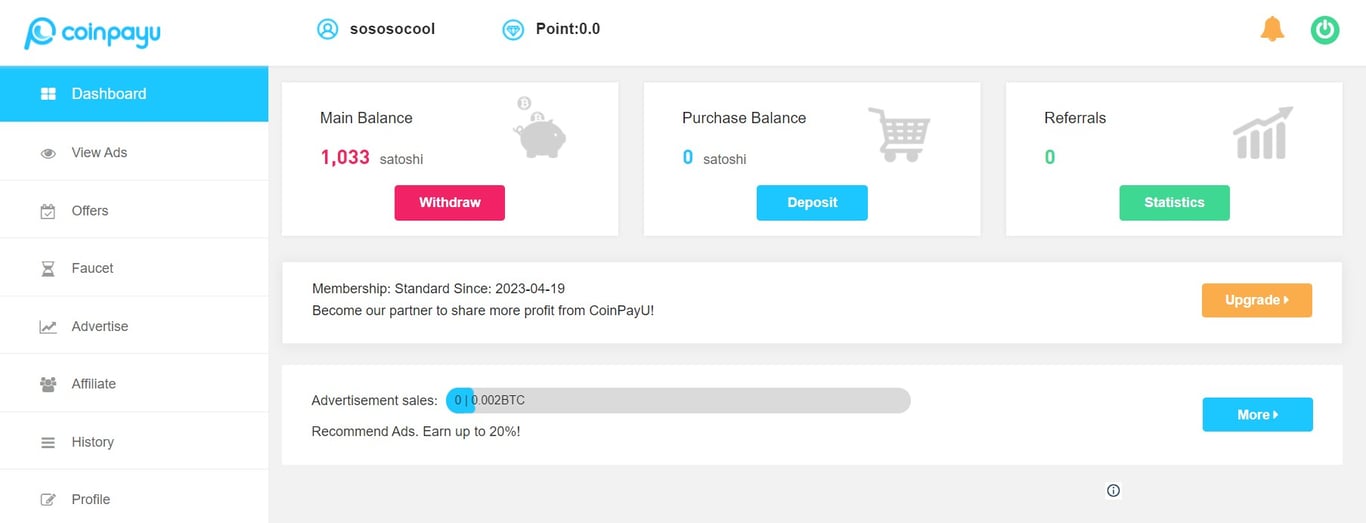Go to Offers in the sidebar
The height and width of the screenshot is (523, 1366).
pyautogui.click(x=134, y=211)
